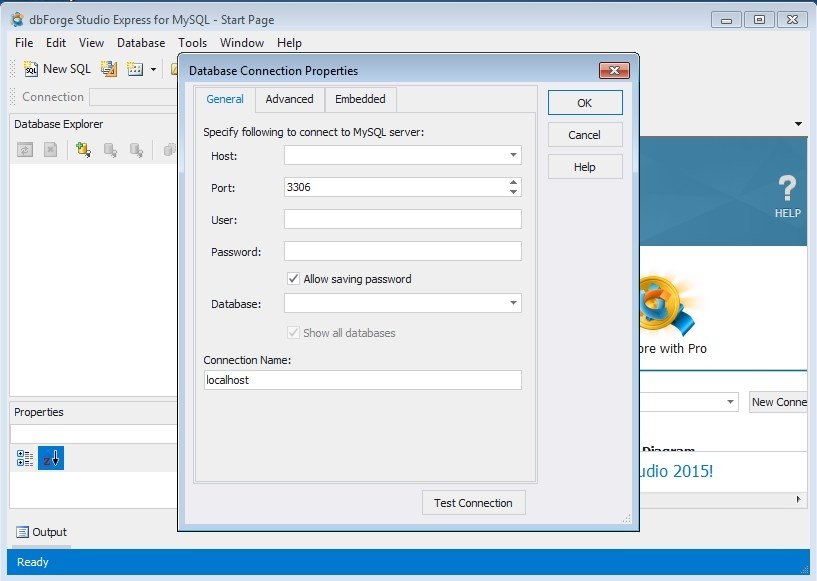
Task: Click the New Connection button on Start Page
Action: pyautogui.click(x=778, y=402)
